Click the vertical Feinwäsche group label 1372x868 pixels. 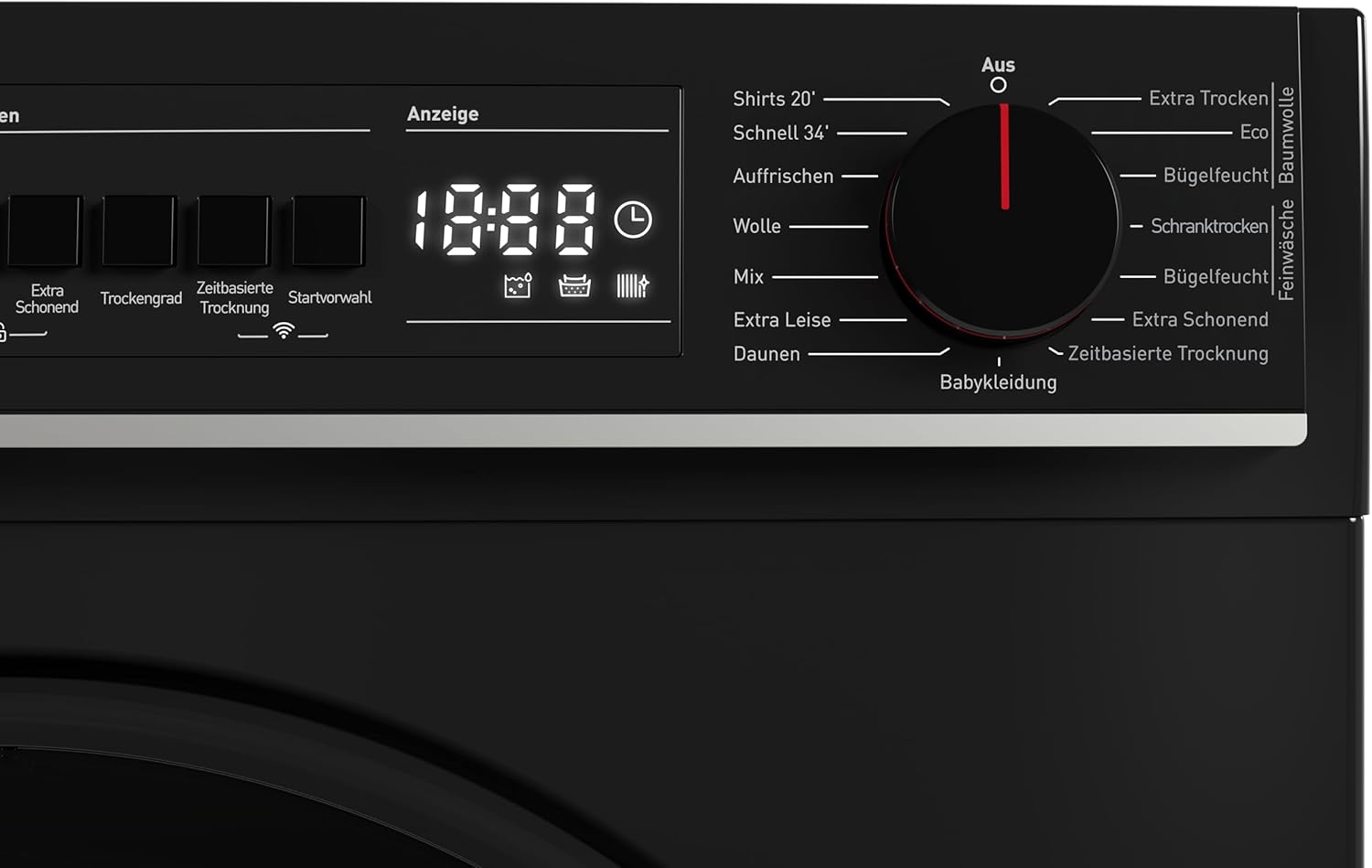(x=1287, y=250)
